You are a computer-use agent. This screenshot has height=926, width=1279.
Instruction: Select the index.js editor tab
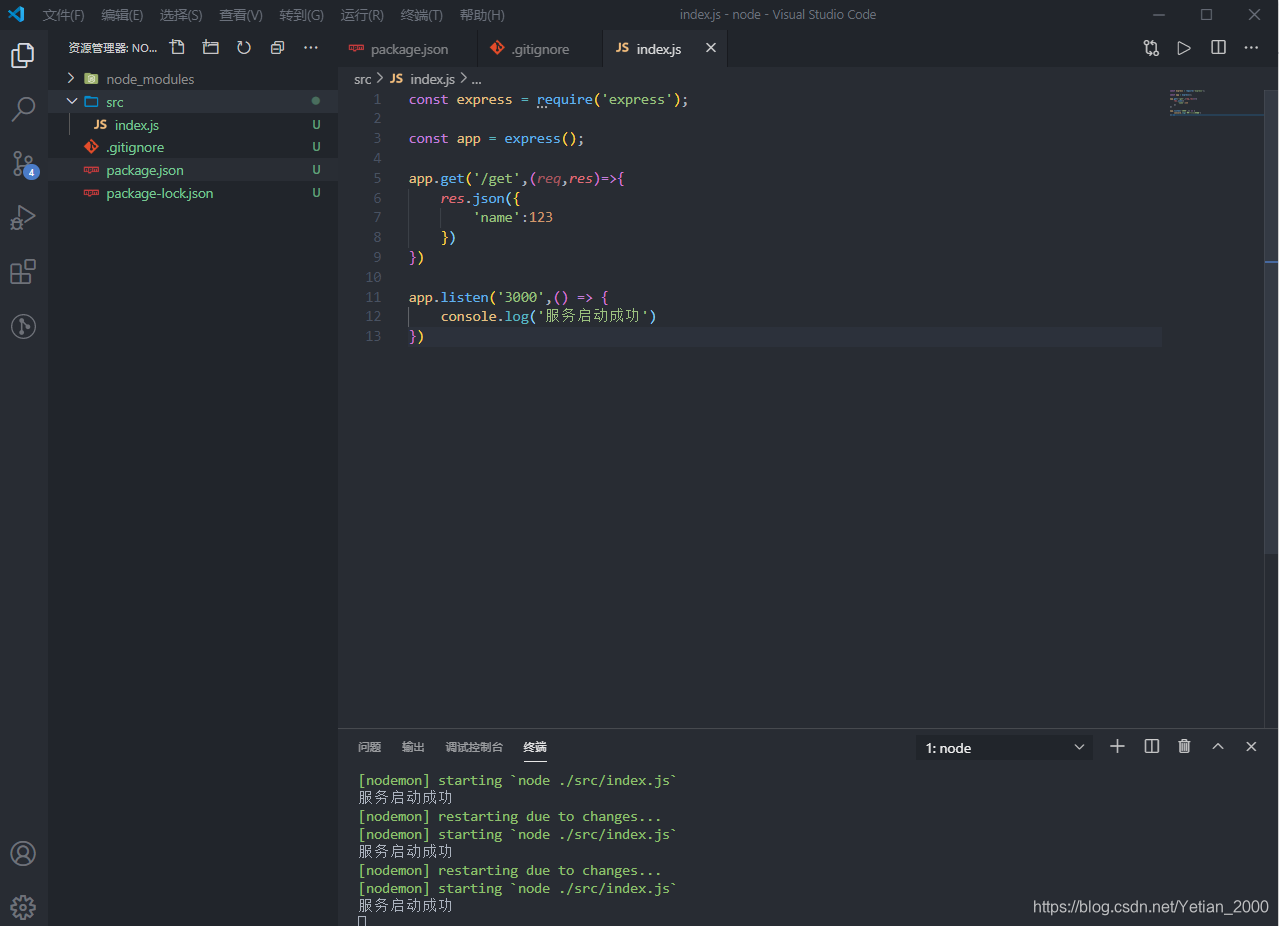(x=665, y=48)
